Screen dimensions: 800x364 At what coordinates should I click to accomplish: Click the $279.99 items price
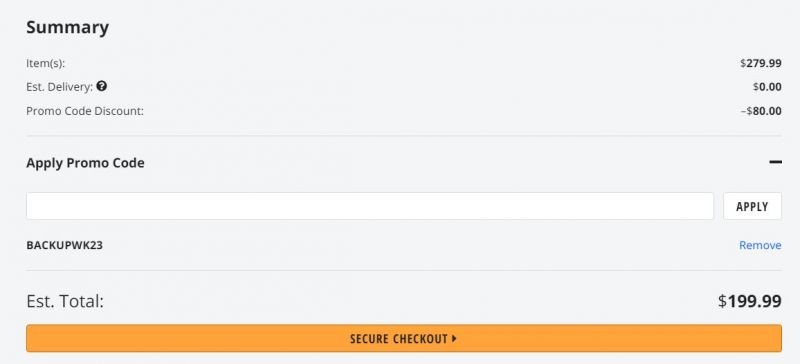tap(761, 63)
